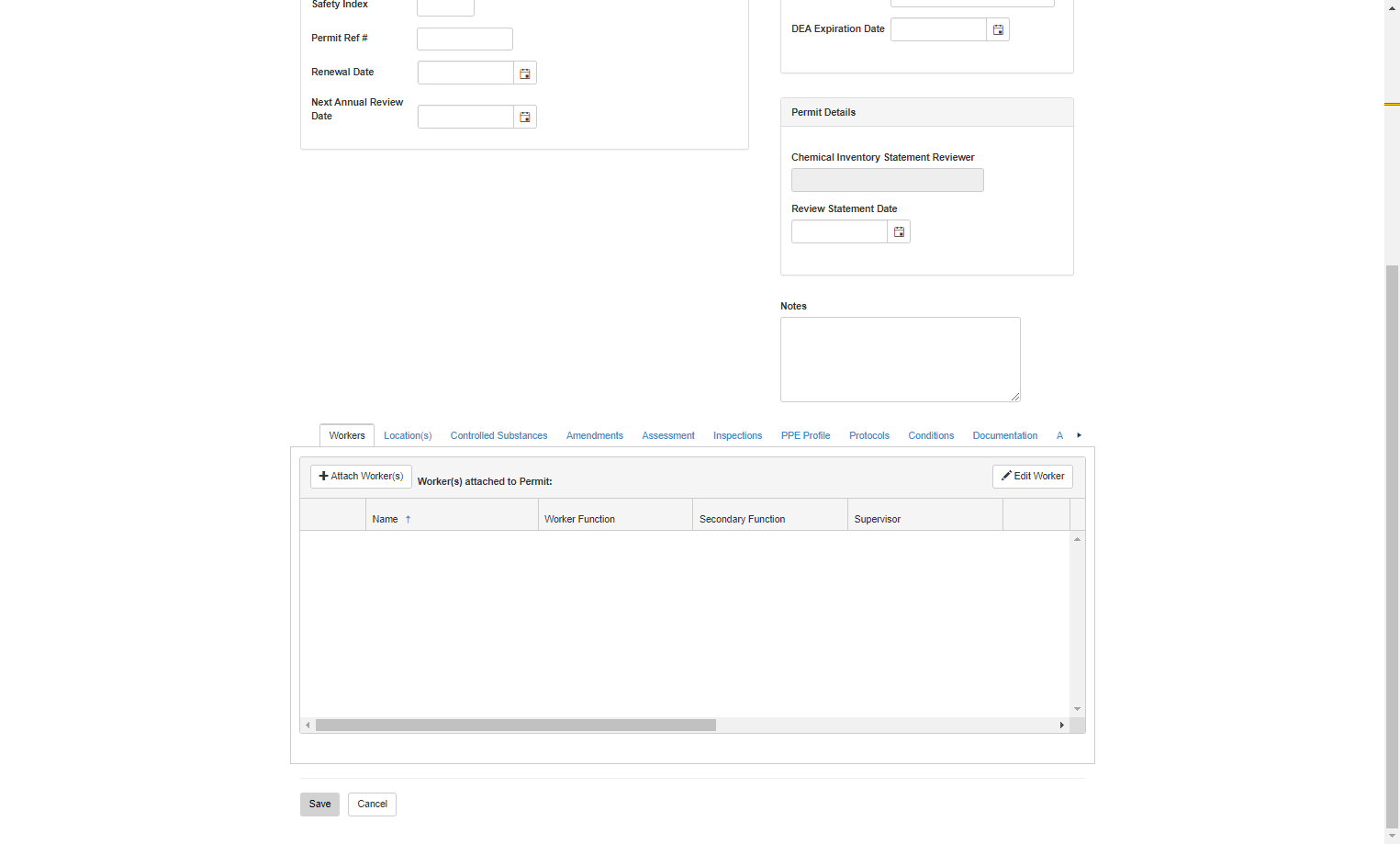Click the Renewal Date text field
Viewport: 1400px width, 844px height.
tap(465, 73)
